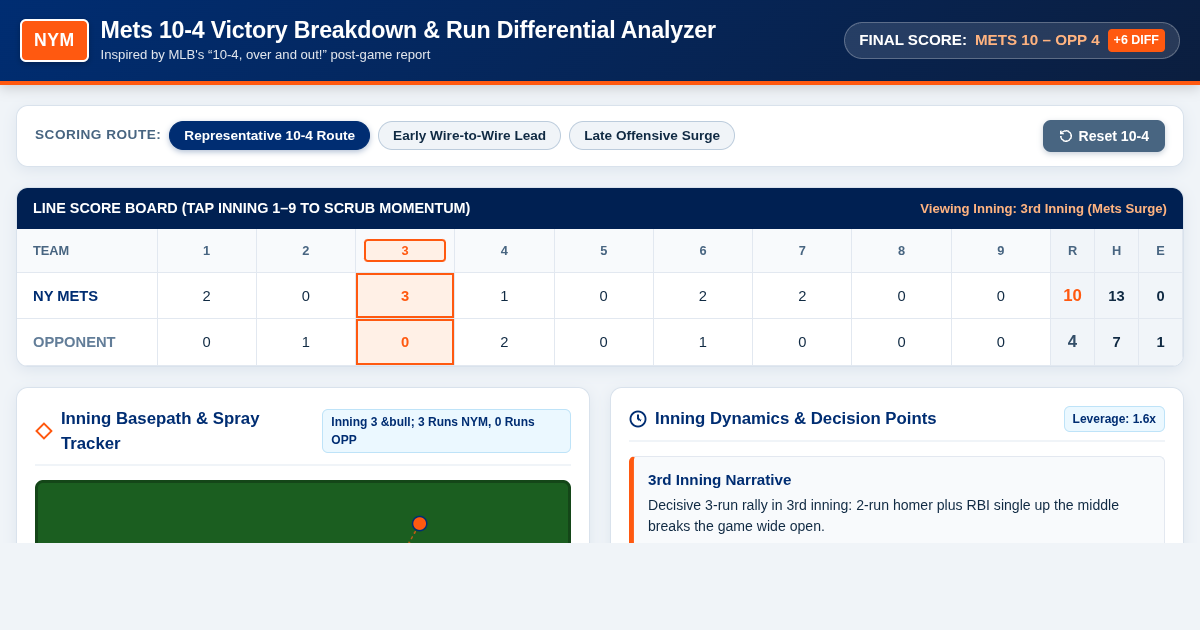
Task: Click the E errors column header
Action: point(1160,251)
